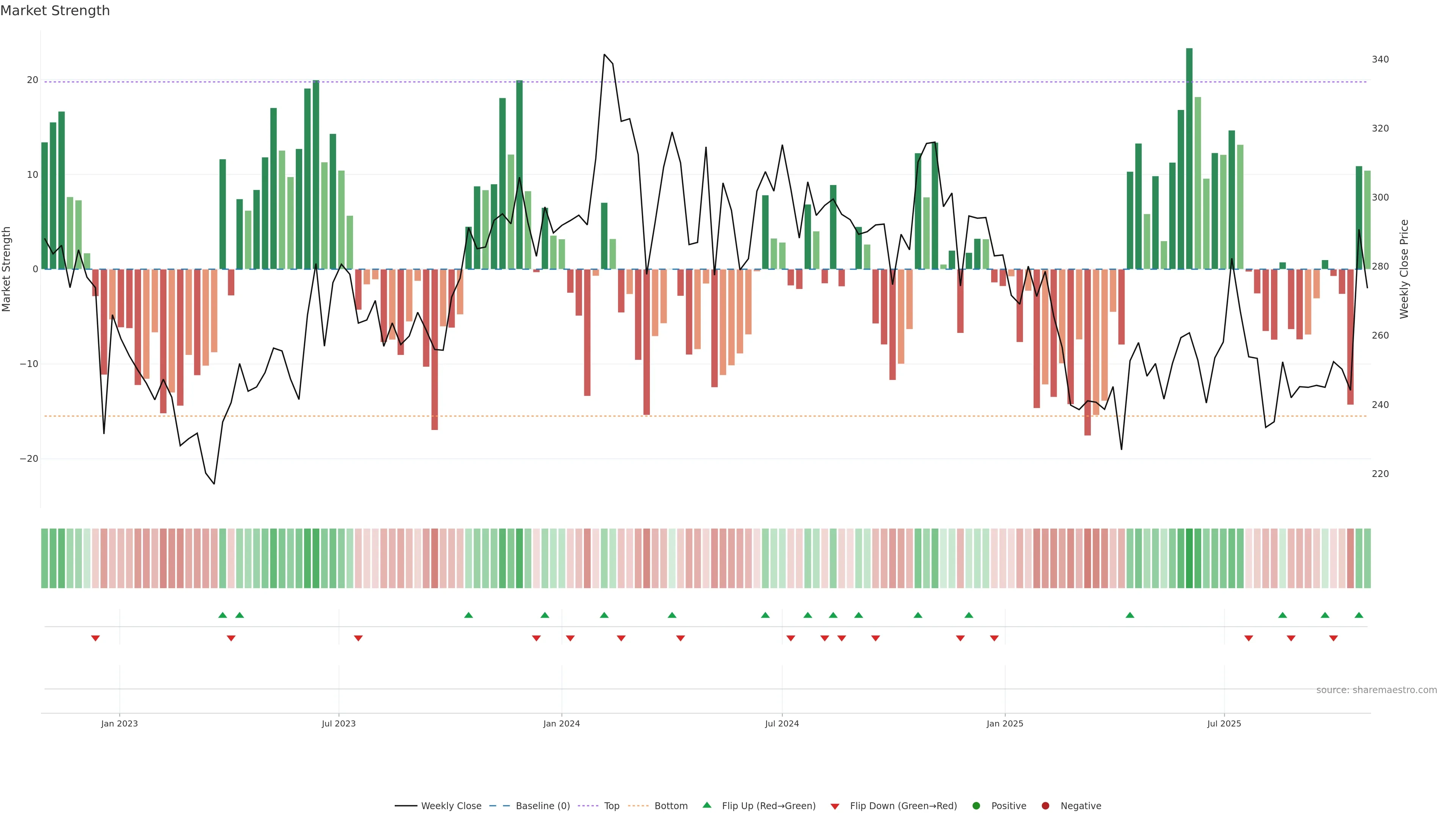This screenshot has height=819, width=1456.
Task: Click the Market Strength chart title
Action: point(55,11)
